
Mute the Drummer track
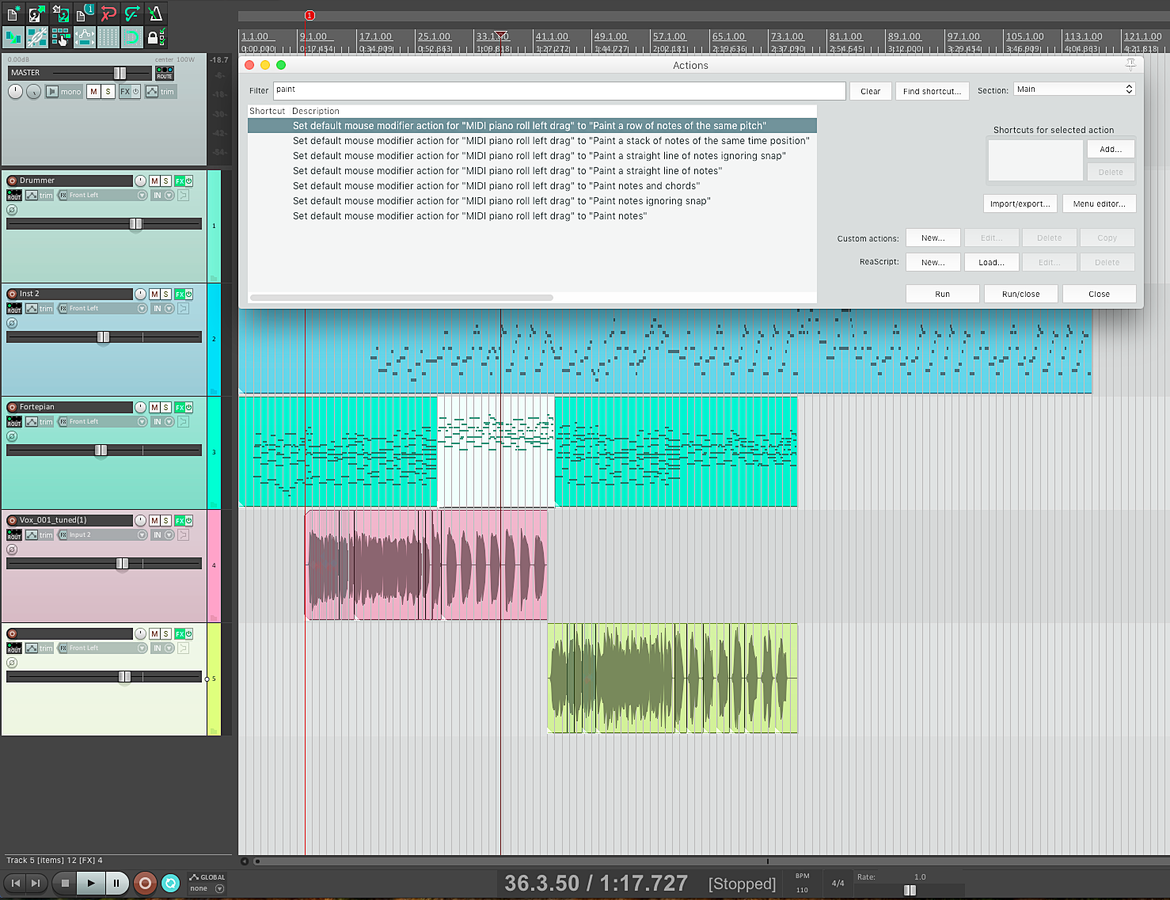[154, 181]
